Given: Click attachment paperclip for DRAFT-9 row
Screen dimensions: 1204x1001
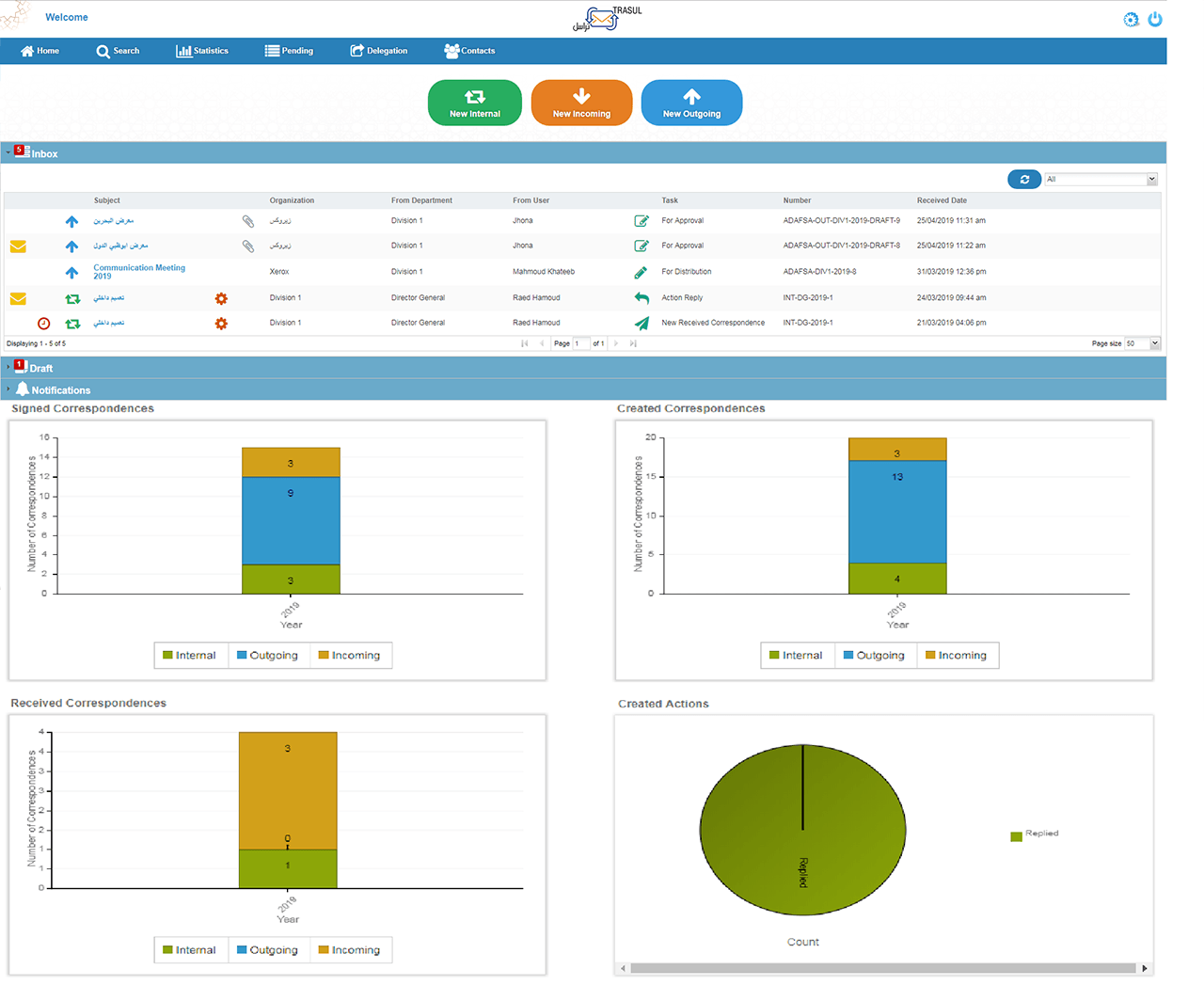Looking at the screenshot, I should [x=248, y=221].
